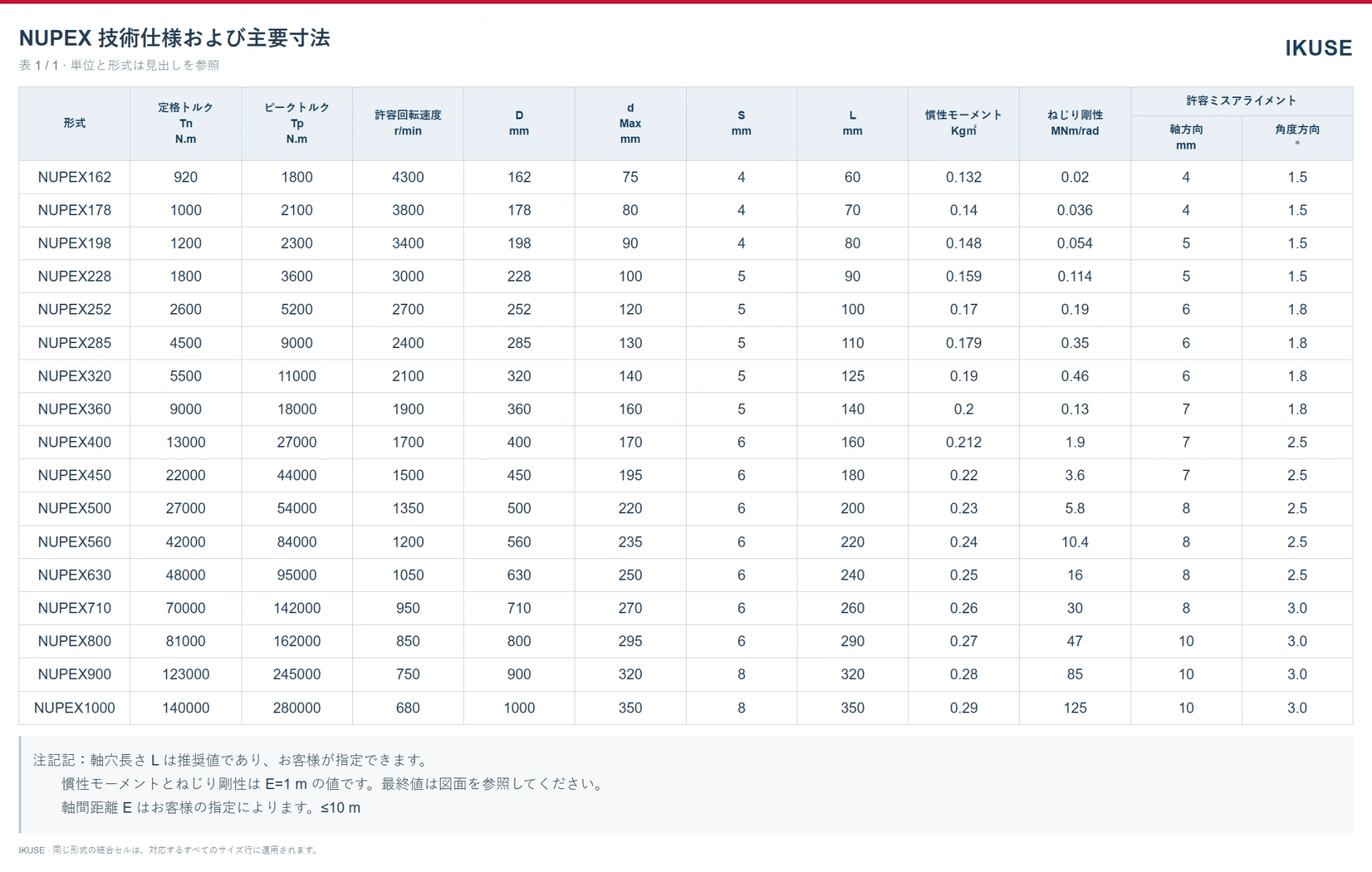This screenshot has height=872, width=1372.
Task: Click rated torque 920 for NUPEX162
Action: pos(186,177)
